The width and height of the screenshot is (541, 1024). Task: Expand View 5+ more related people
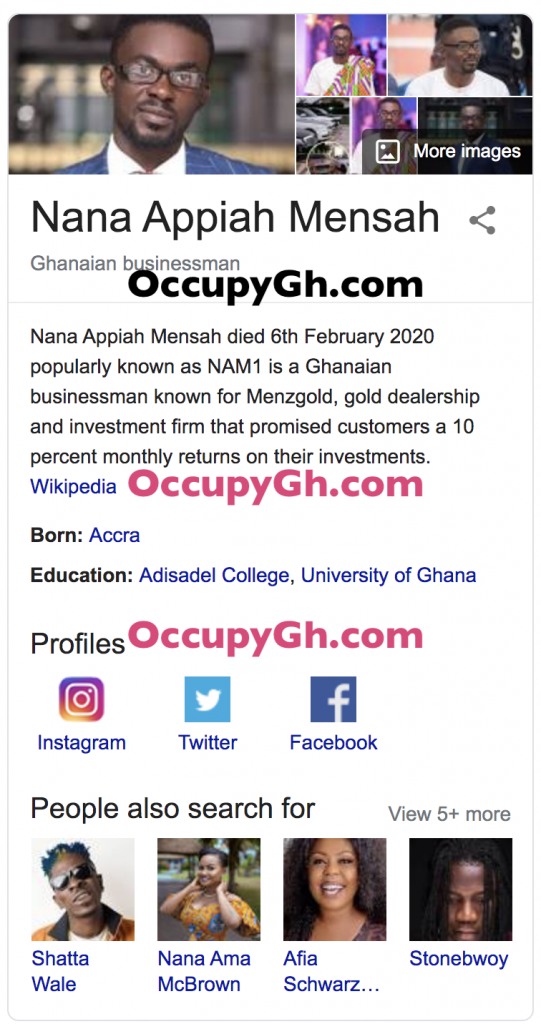[450, 814]
